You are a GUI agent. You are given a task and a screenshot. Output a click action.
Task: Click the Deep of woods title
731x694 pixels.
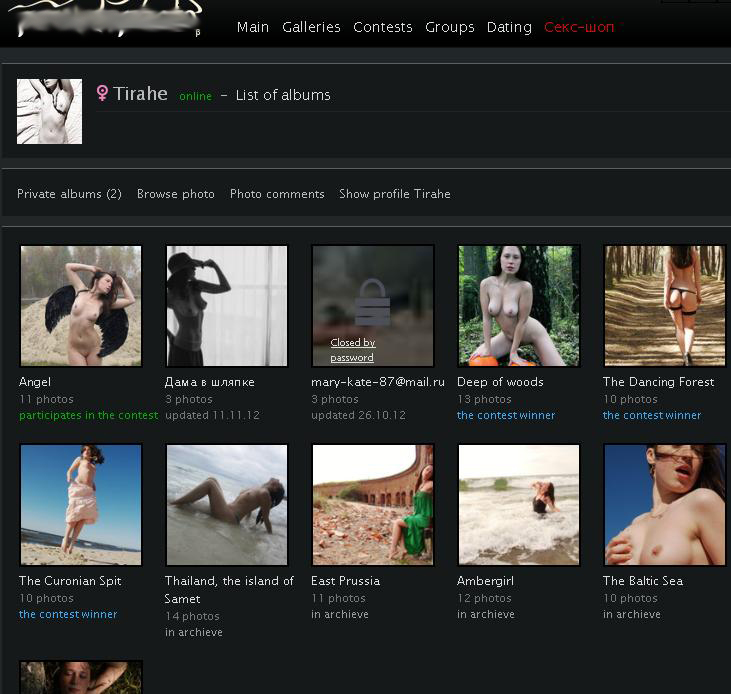pos(500,382)
